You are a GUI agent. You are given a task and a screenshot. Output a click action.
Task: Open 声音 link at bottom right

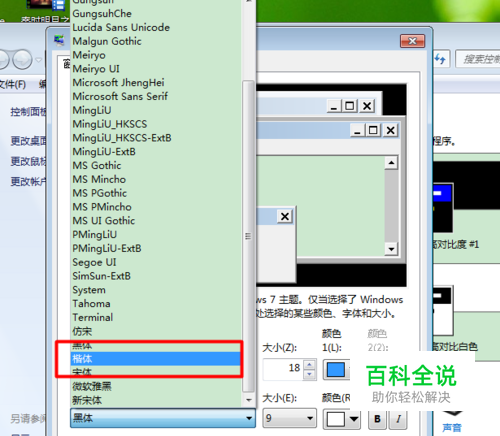pos(452,427)
